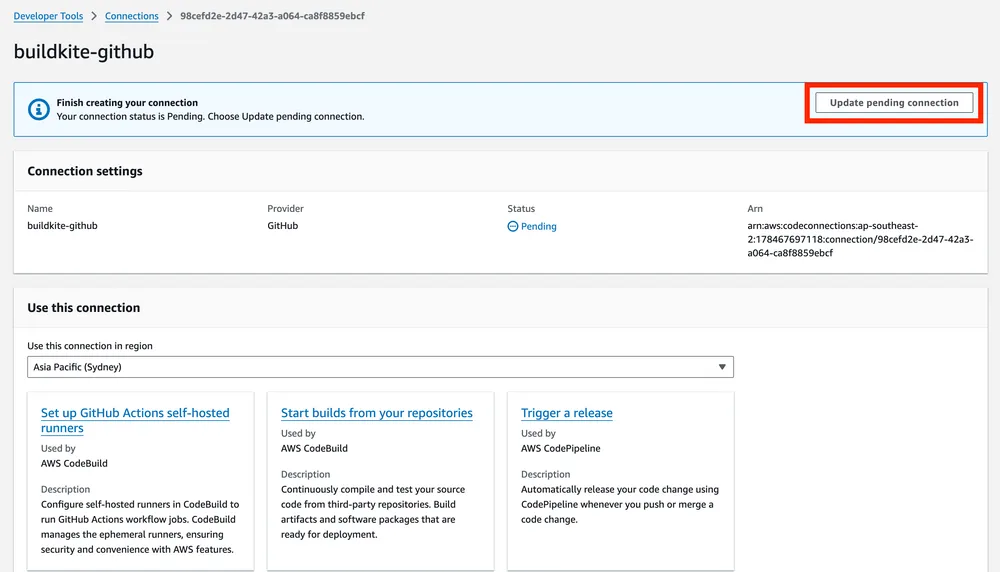Screen dimensions: 1000x572
Task: Click the info icon in the banner
Action: (x=38, y=110)
